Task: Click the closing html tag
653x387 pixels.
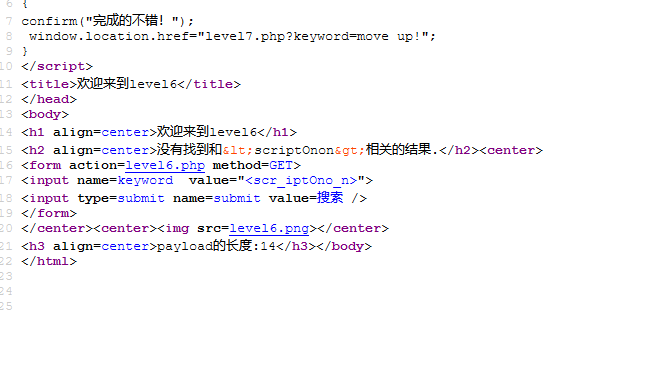Action: point(49,261)
